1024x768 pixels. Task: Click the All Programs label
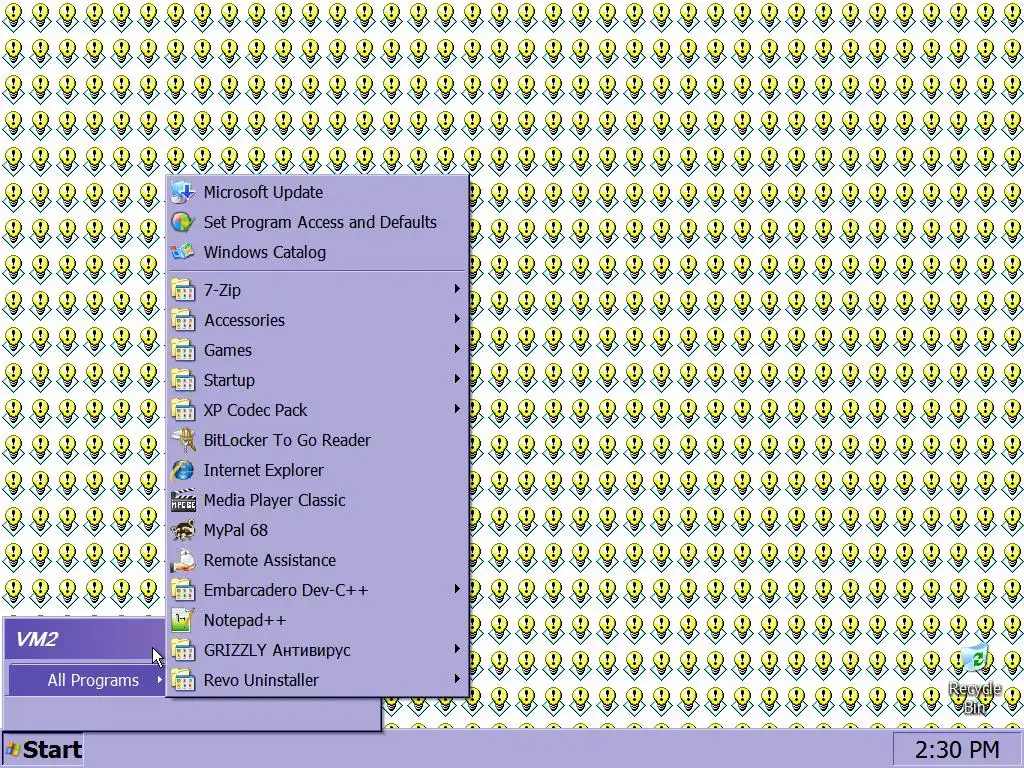(x=93, y=680)
